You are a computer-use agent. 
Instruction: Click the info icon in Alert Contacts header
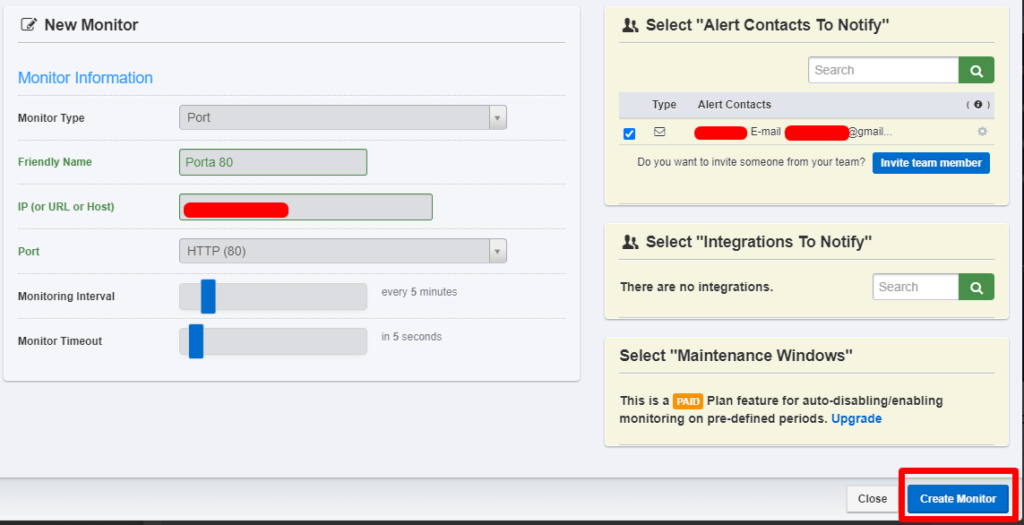point(978,104)
